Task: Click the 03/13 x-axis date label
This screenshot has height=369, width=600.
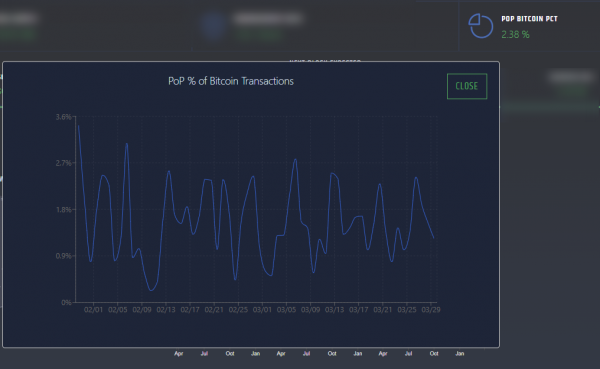Action: (x=334, y=310)
